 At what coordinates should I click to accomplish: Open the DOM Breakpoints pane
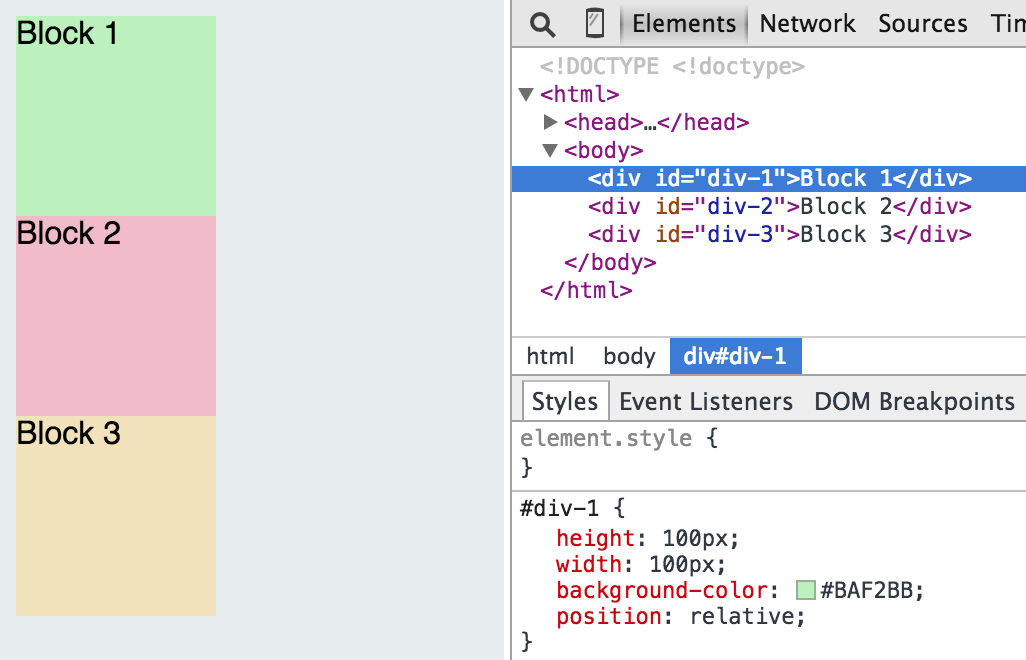(x=914, y=402)
